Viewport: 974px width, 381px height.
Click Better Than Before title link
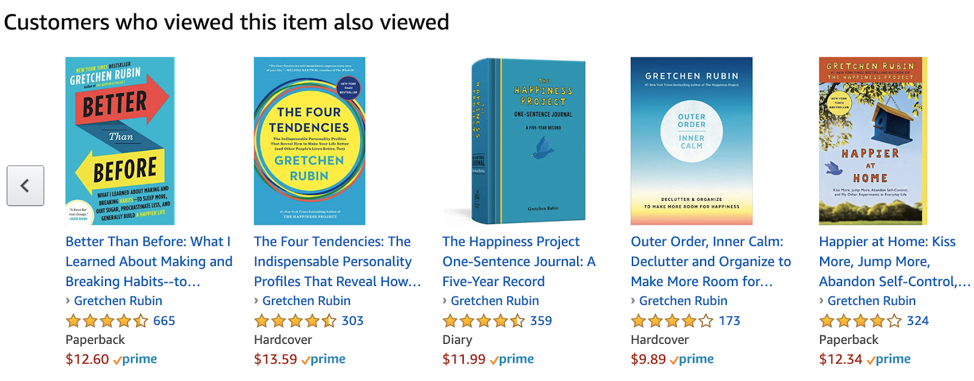coord(149,261)
